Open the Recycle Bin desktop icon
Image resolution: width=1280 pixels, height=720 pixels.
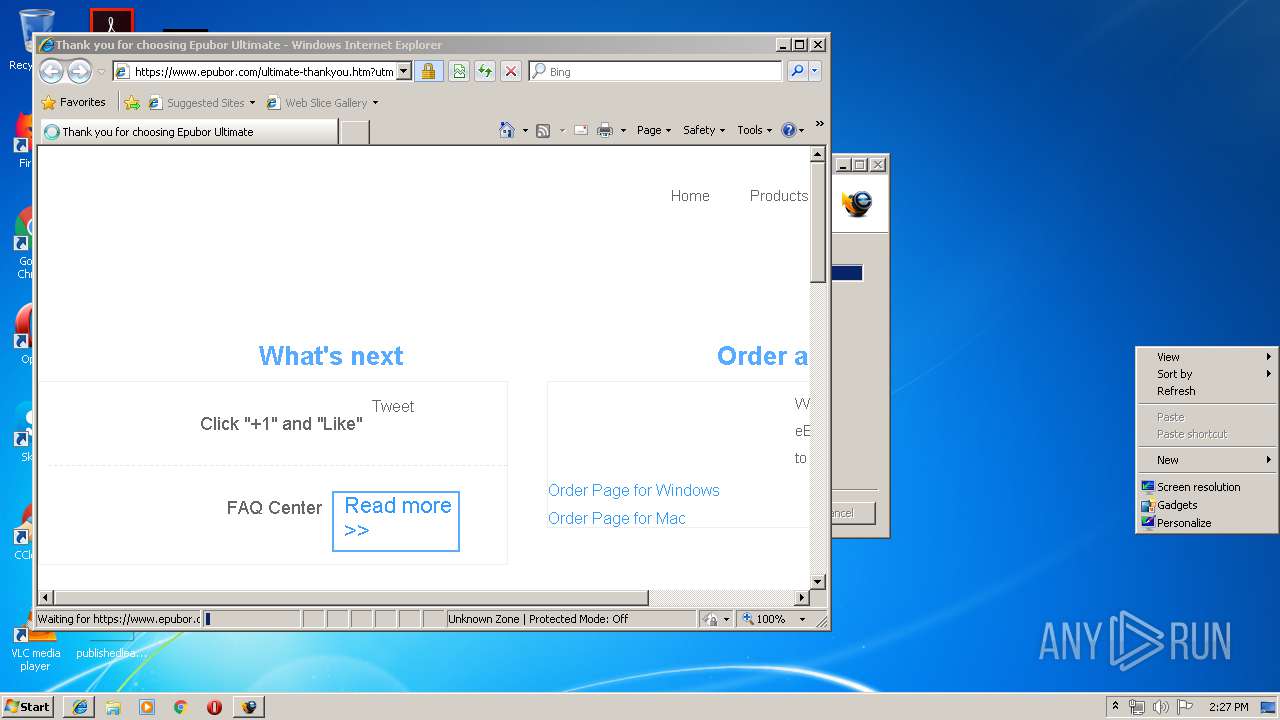coord(35,38)
